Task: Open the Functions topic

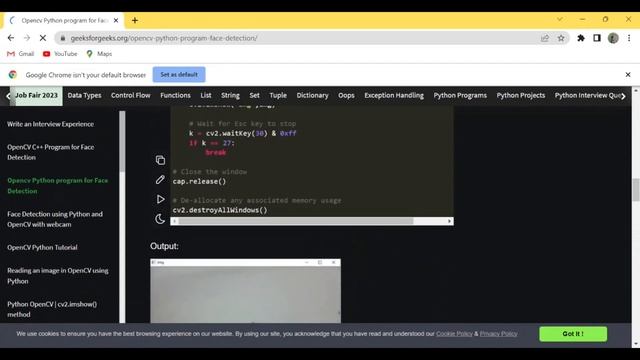Action: point(176,96)
